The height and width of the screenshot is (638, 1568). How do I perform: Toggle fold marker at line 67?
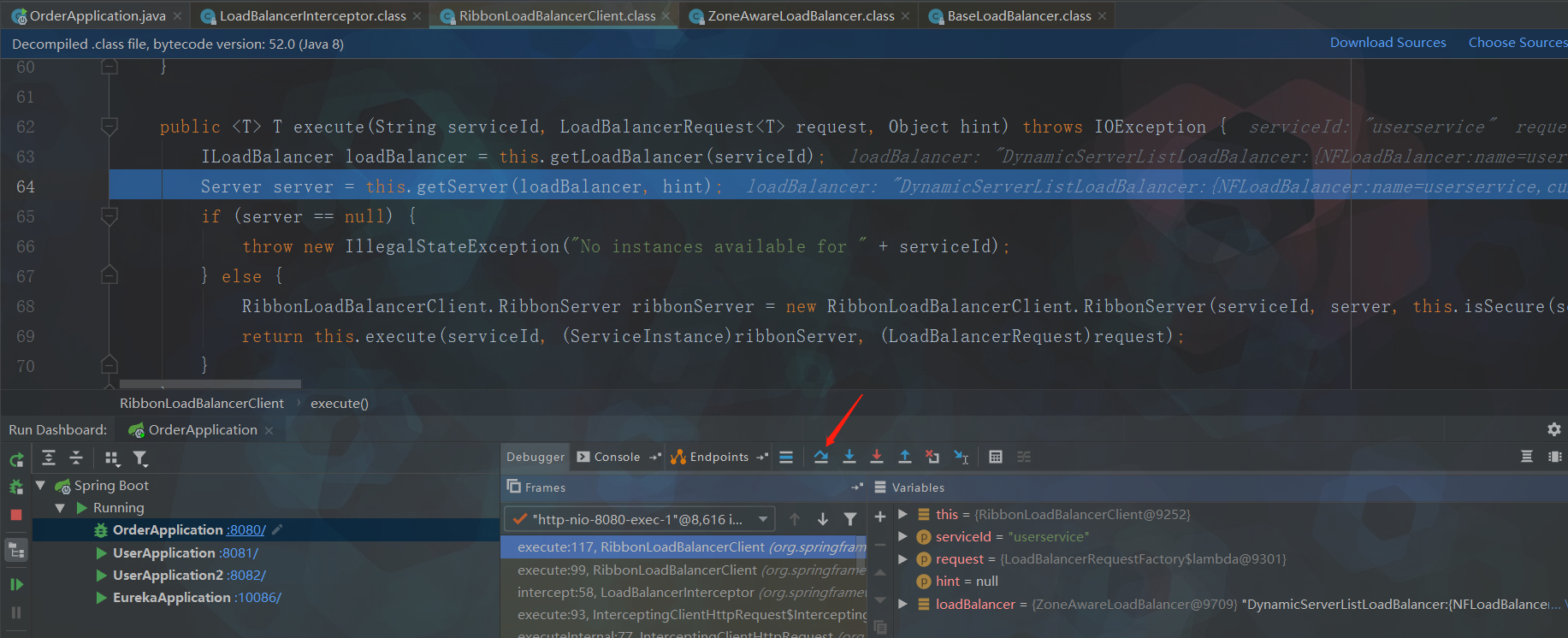tap(109, 275)
